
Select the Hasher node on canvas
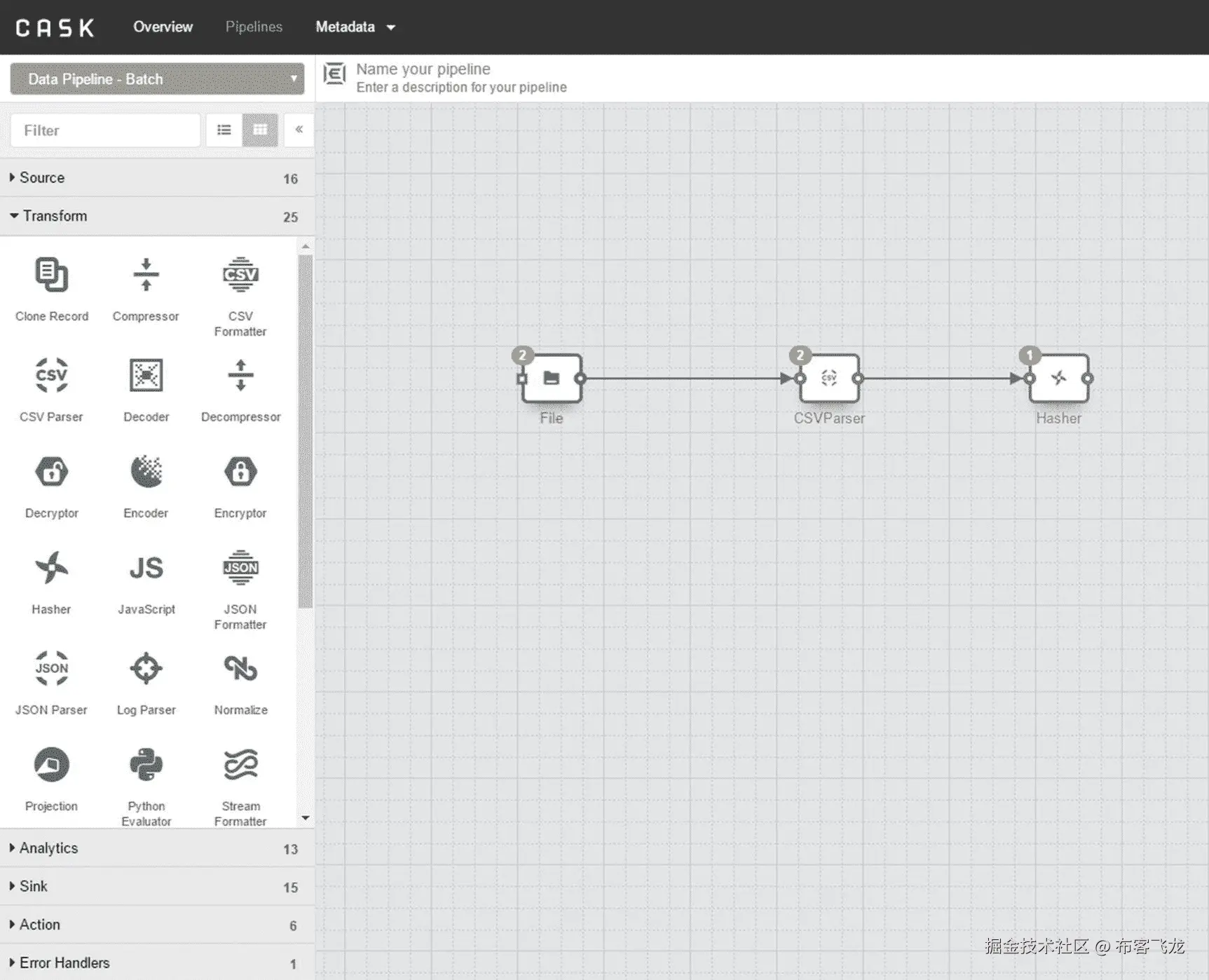tap(1058, 379)
